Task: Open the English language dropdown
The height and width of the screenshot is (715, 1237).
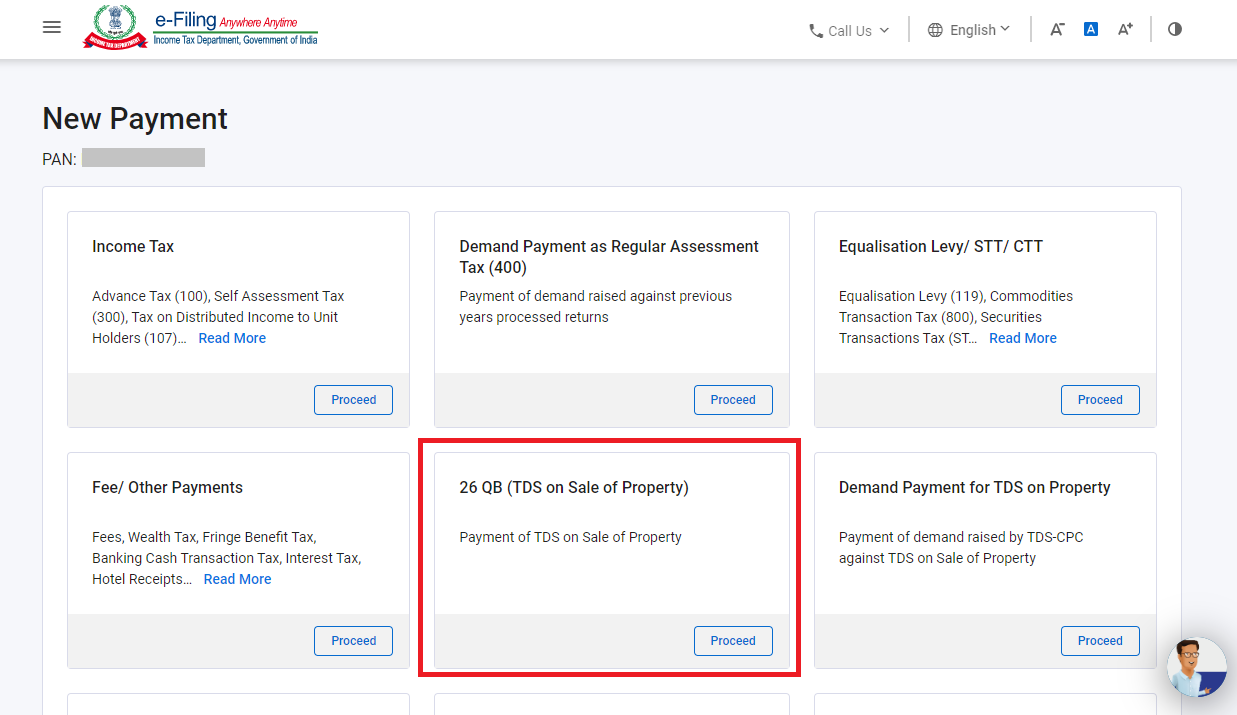Action: 969,30
